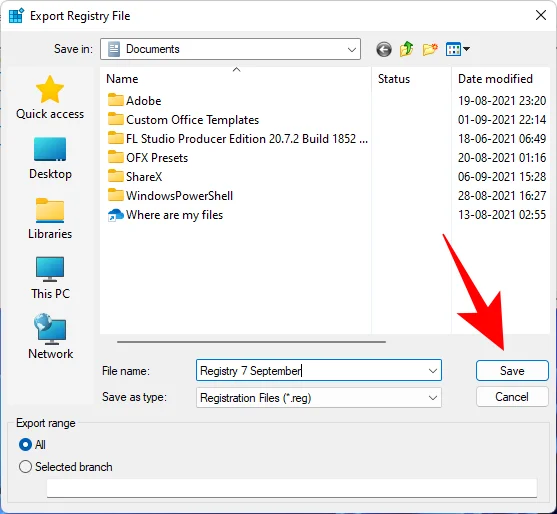Click the Save button

point(512,371)
